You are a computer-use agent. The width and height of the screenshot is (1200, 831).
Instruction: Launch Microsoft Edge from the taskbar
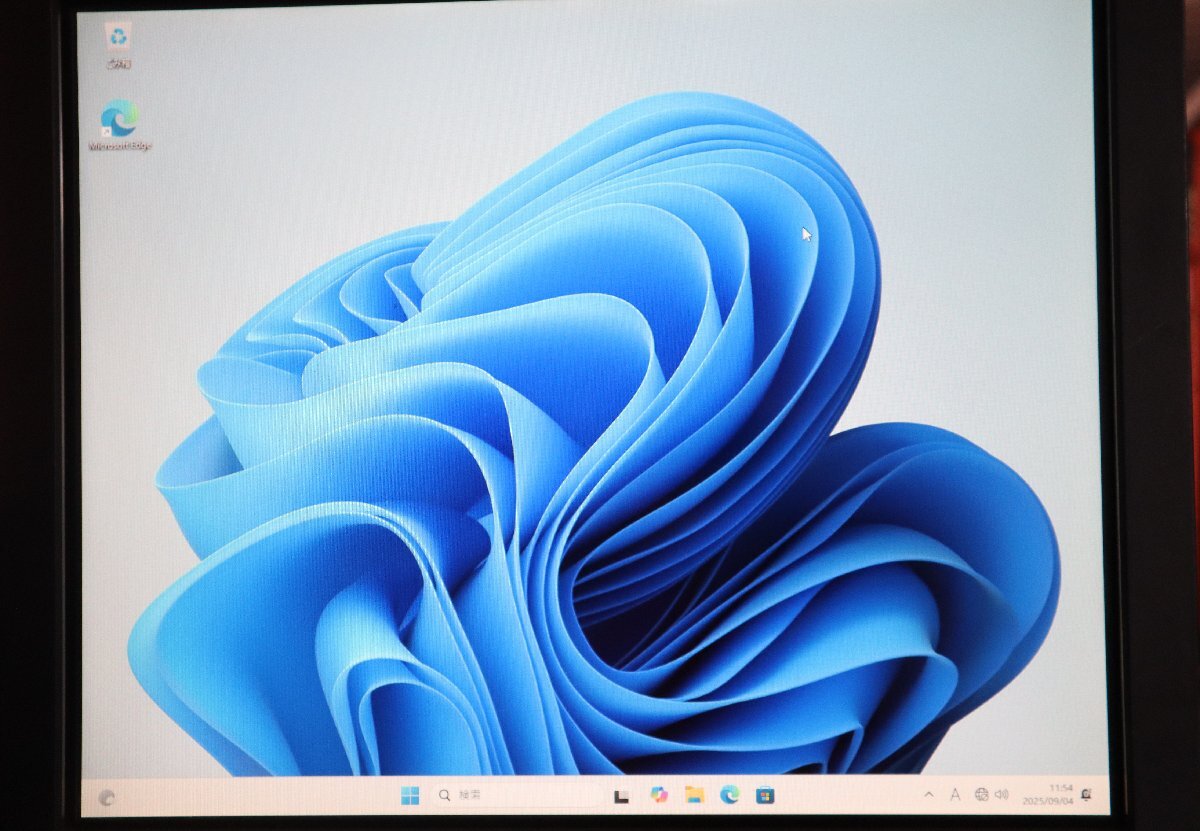tap(730, 795)
